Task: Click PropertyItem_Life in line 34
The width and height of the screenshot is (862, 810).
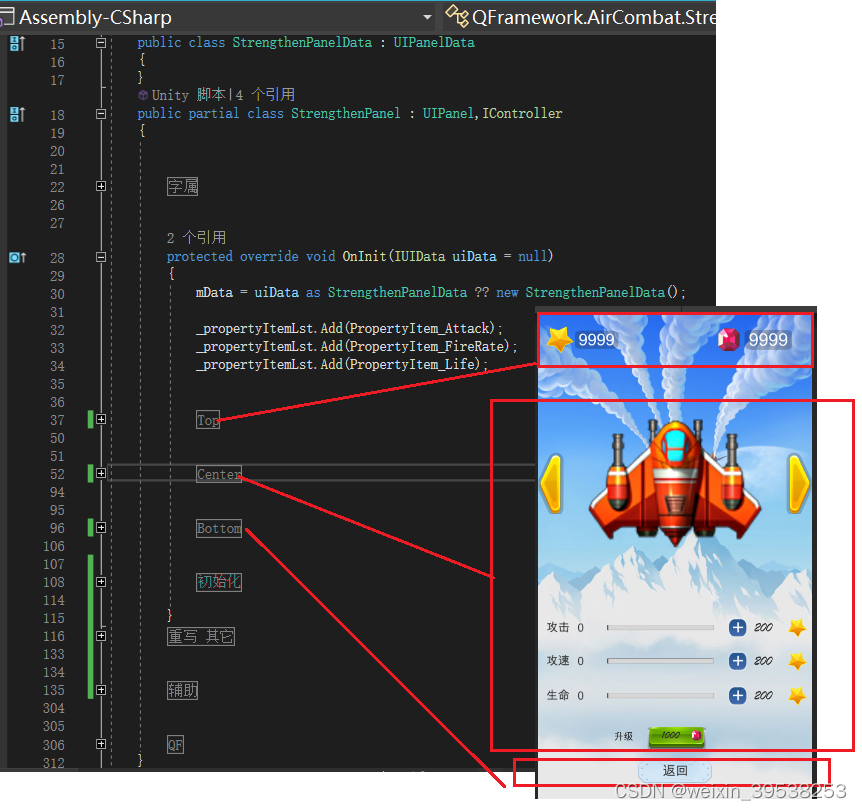Action: coord(412,364)
